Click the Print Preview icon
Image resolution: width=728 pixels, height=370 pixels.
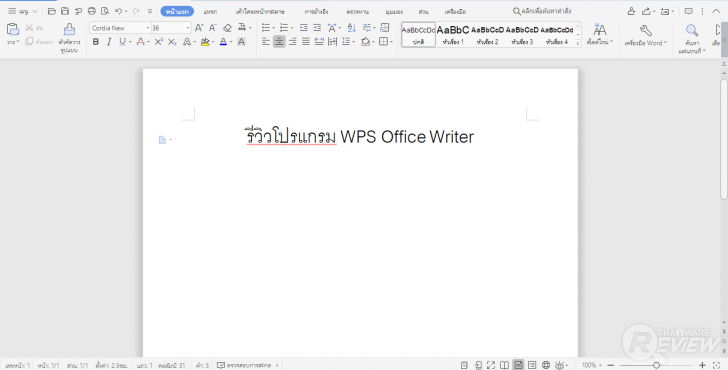click(x=105, y=11)
